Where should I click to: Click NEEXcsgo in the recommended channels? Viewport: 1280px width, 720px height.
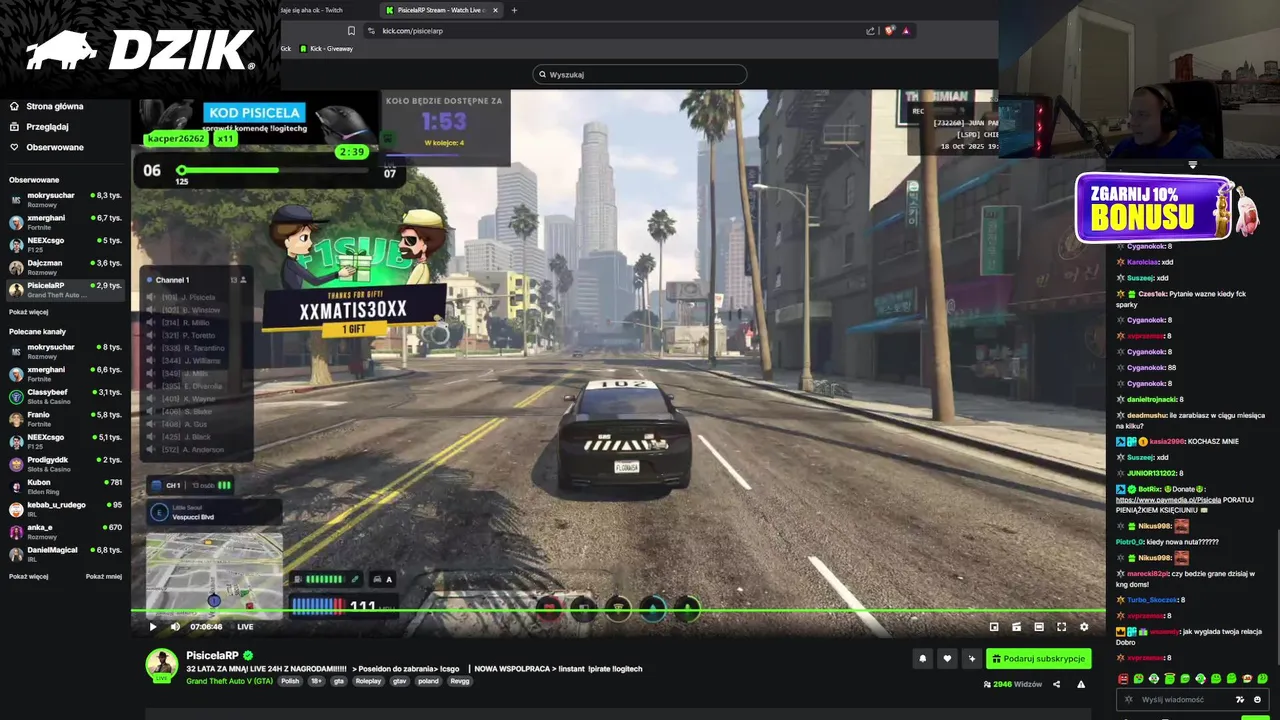pos(66,441)
